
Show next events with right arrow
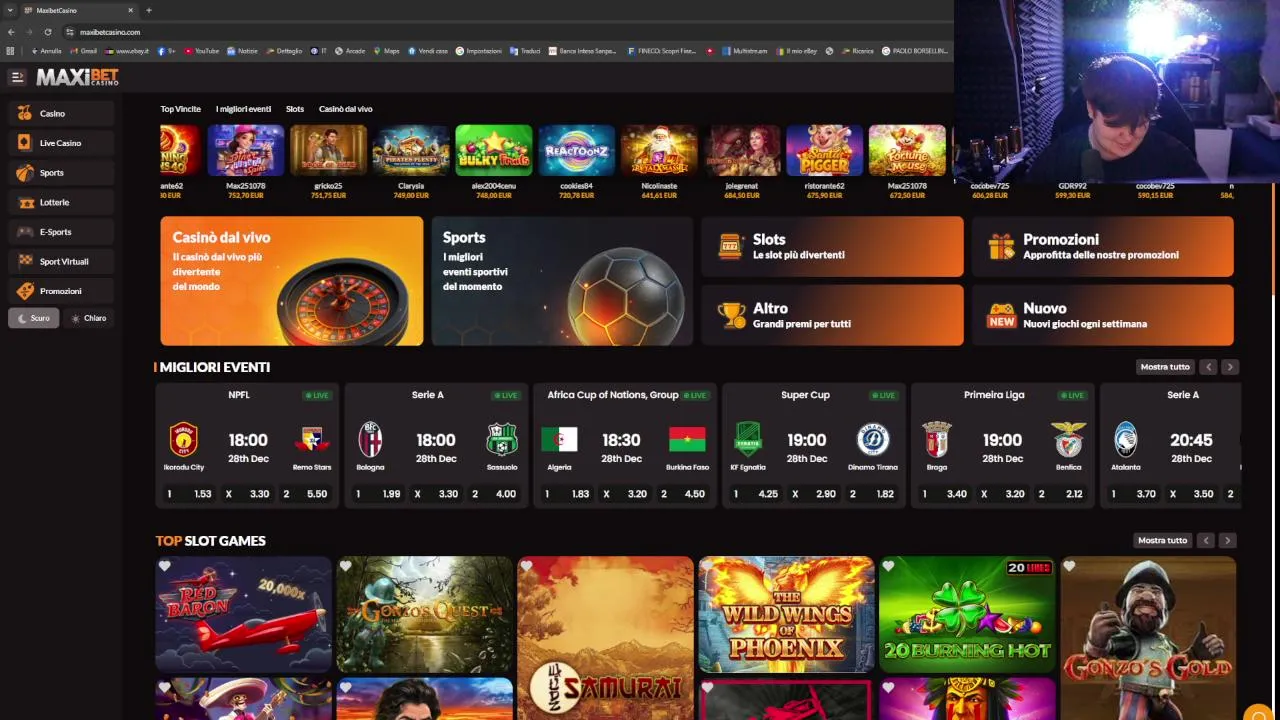tap(1230, 367)
